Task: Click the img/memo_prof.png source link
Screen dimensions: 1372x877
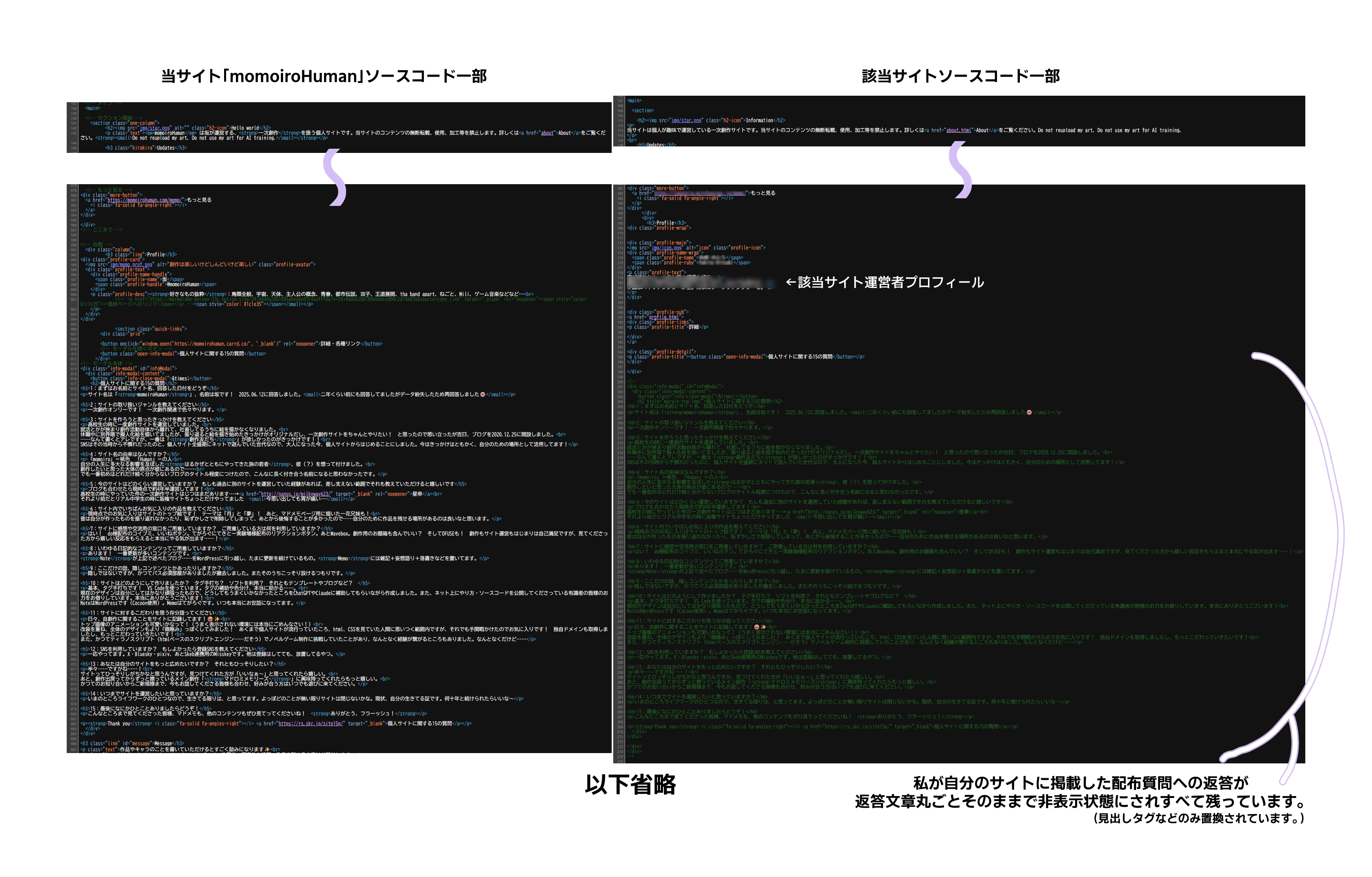Action: [x=131, y=265]
